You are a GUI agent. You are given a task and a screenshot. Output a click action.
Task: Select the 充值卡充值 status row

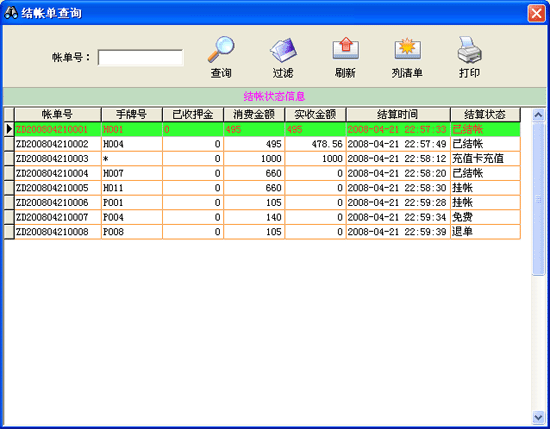coord(267,159)
